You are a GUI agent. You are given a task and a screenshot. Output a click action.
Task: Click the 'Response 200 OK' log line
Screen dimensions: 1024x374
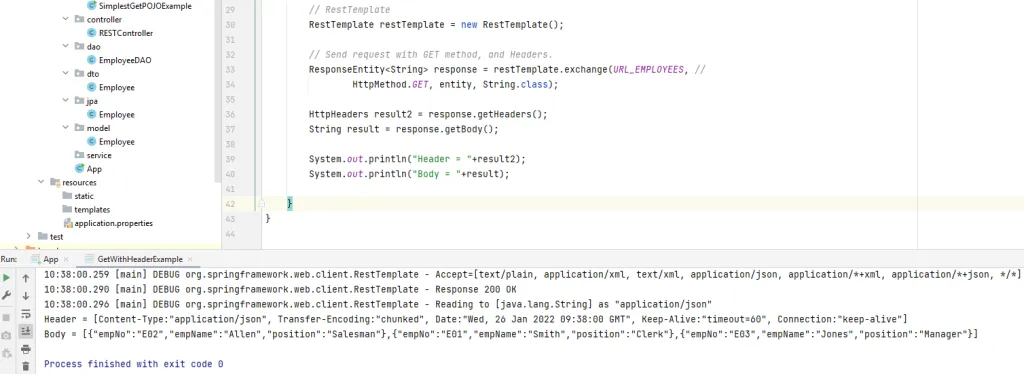pos(280,289)
